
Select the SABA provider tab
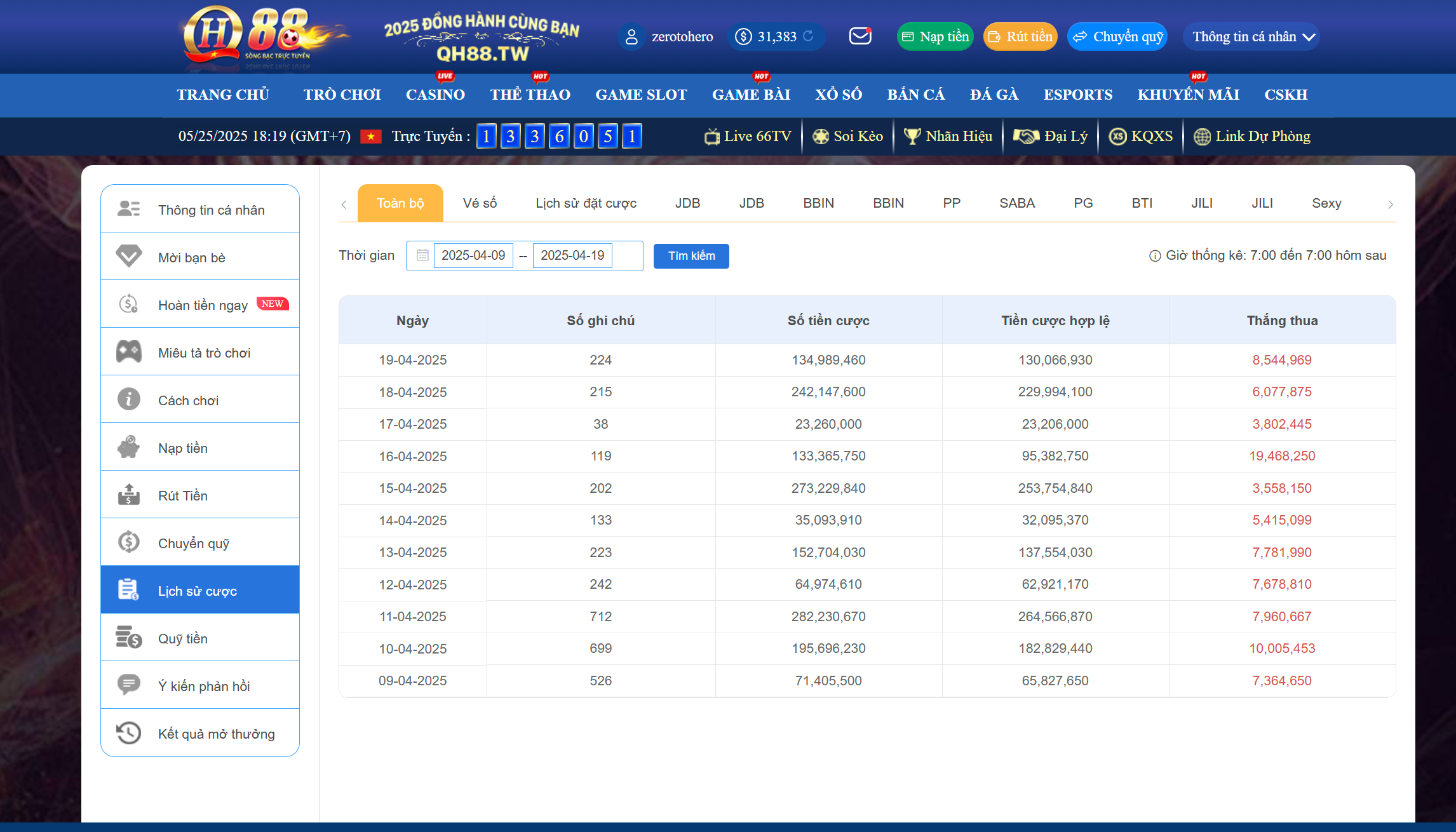(x=1017, y=203)
